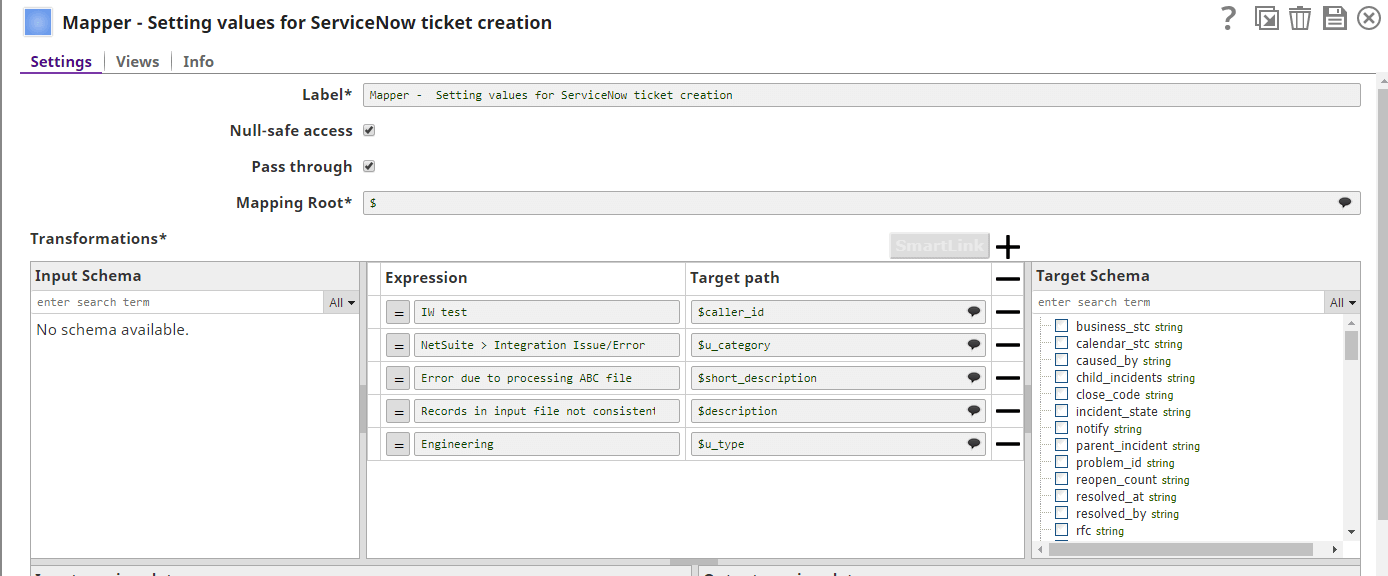Screen dimensions: 1388x576
Task: Focus the Target Schema search box
Action: (x=1179, y=302)
